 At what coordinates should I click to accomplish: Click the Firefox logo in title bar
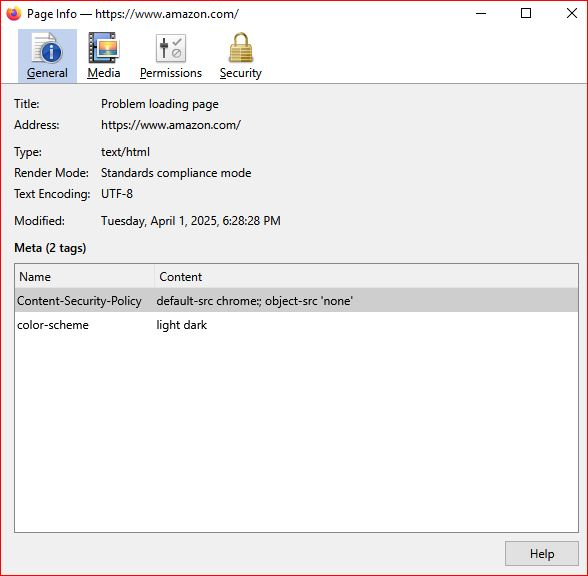(x=14, y=14)
